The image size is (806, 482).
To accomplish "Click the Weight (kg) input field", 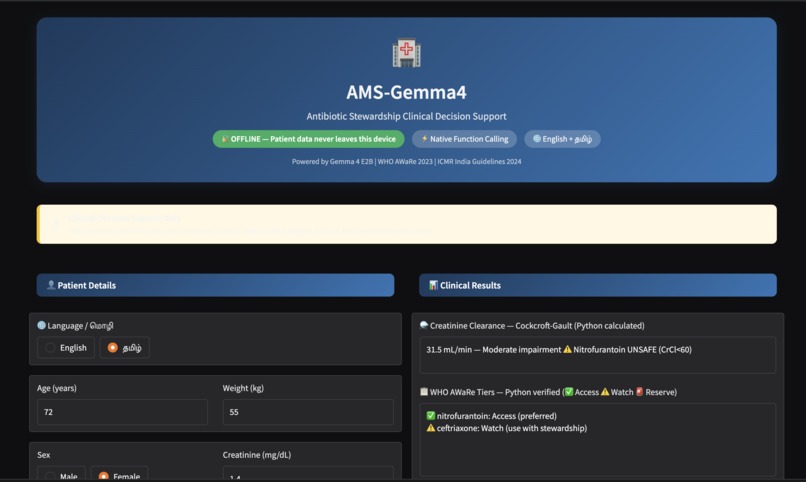I will [x=308, y=412].
